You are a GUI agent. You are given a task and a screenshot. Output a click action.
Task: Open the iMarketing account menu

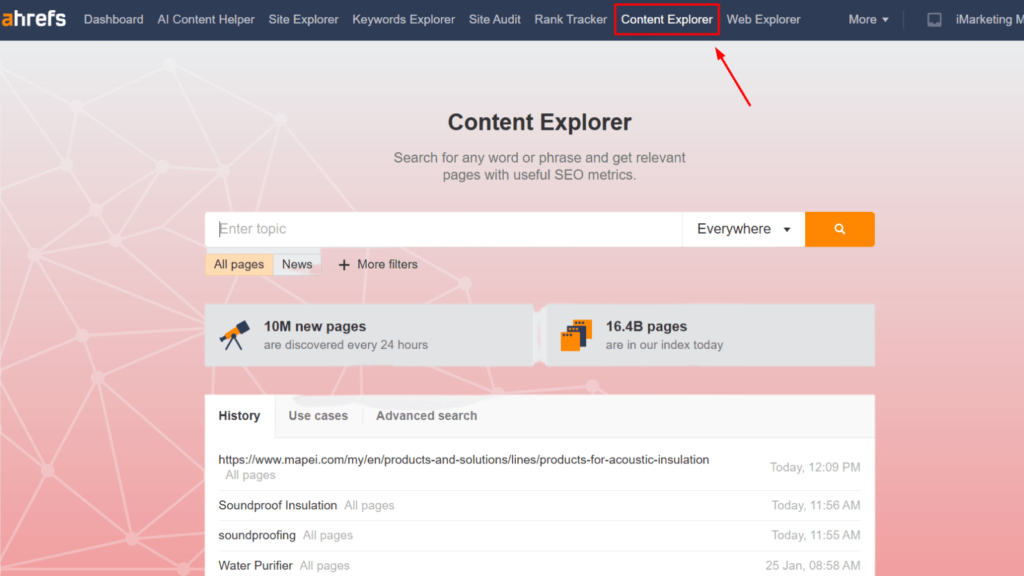989,20
